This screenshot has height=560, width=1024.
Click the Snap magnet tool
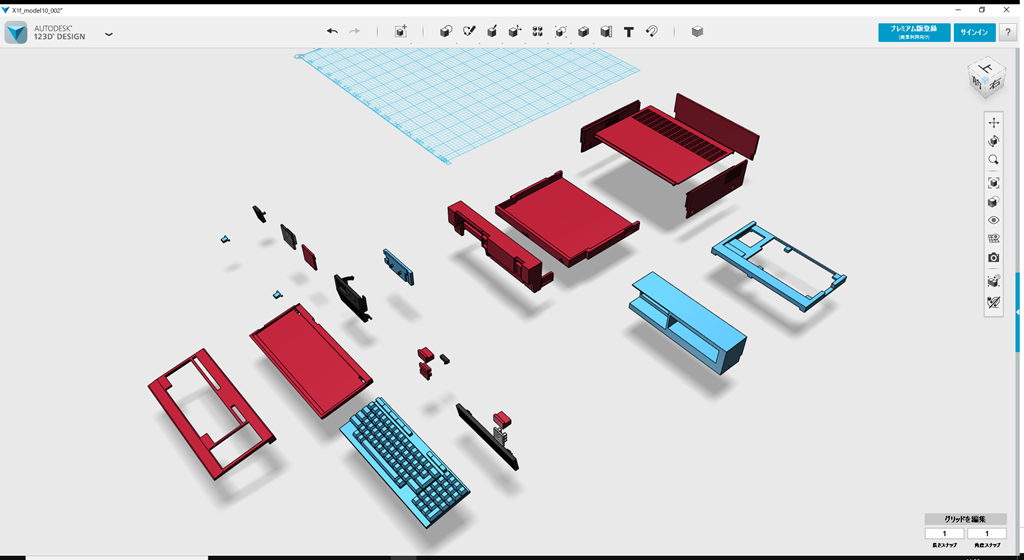tap(652, 32)
